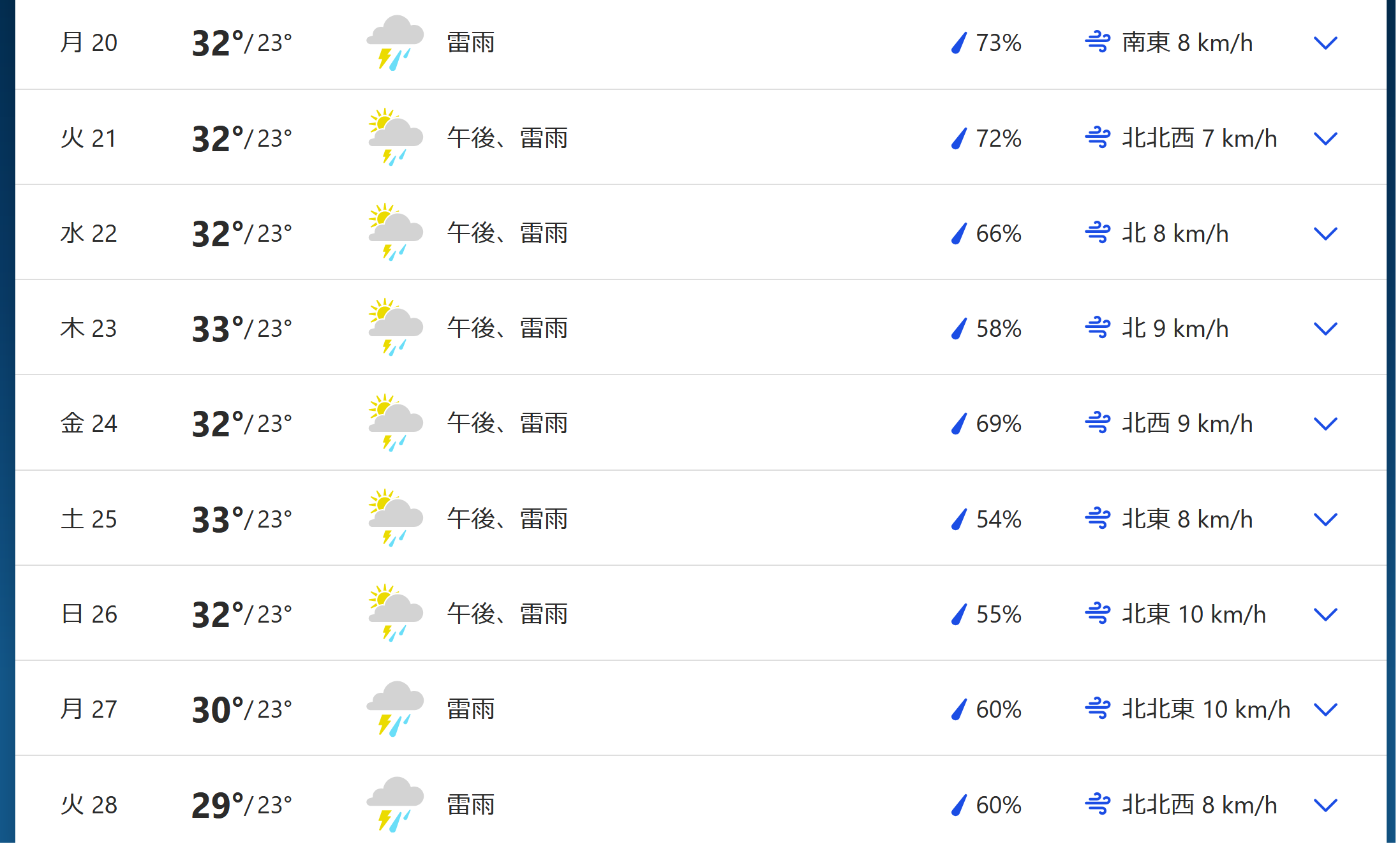Screen dimensions: 1400x851
Task: Click the weather icon for Tuesday 28
Action: coord(396,804)
